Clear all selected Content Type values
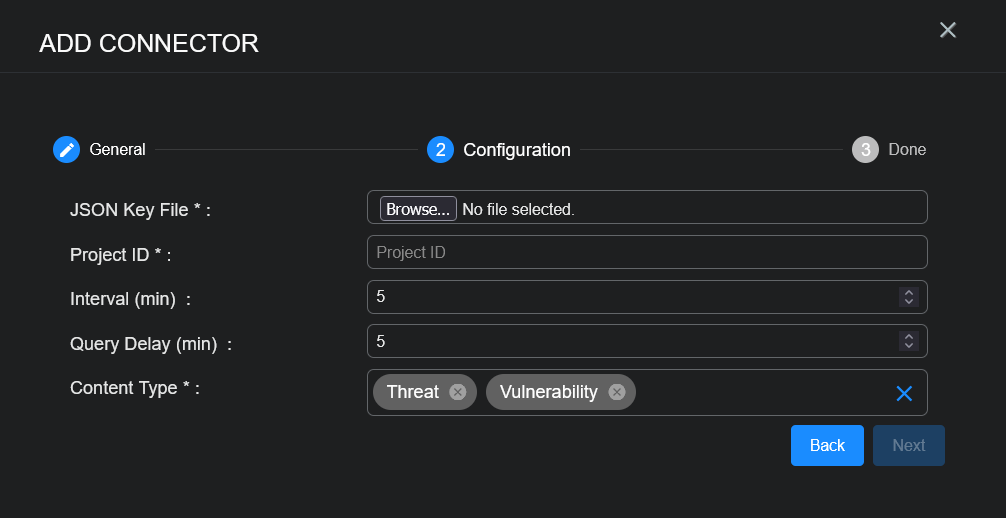This screenshot has height=518, width=1006. (x=904, y=393)
